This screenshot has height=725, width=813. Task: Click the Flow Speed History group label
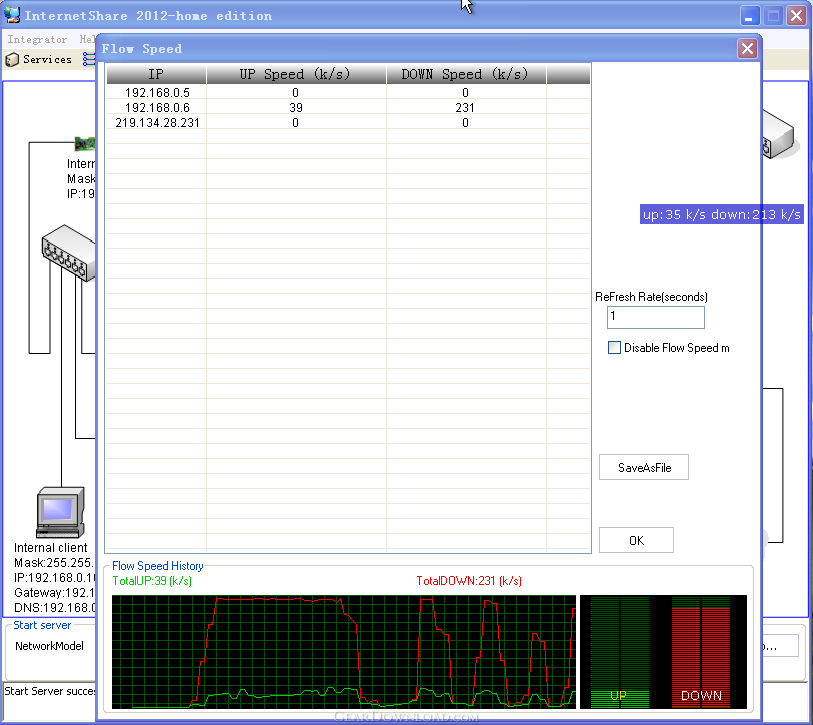pyautogui.click(x=158, y=566)
